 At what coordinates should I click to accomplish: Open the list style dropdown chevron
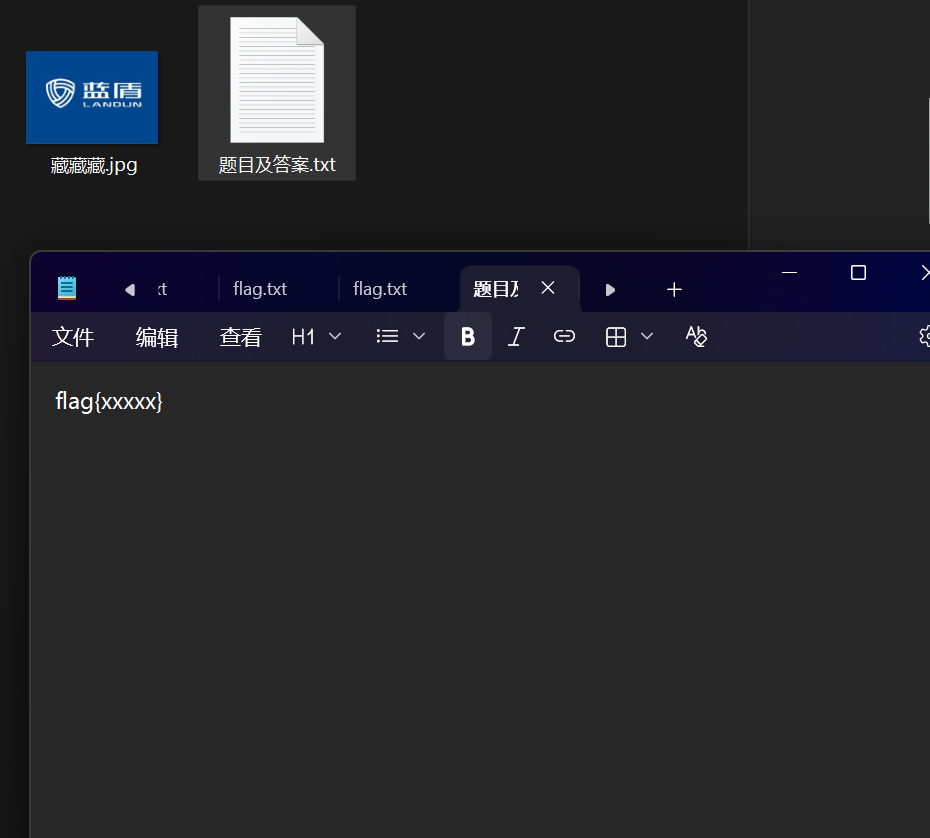(418, 336)
